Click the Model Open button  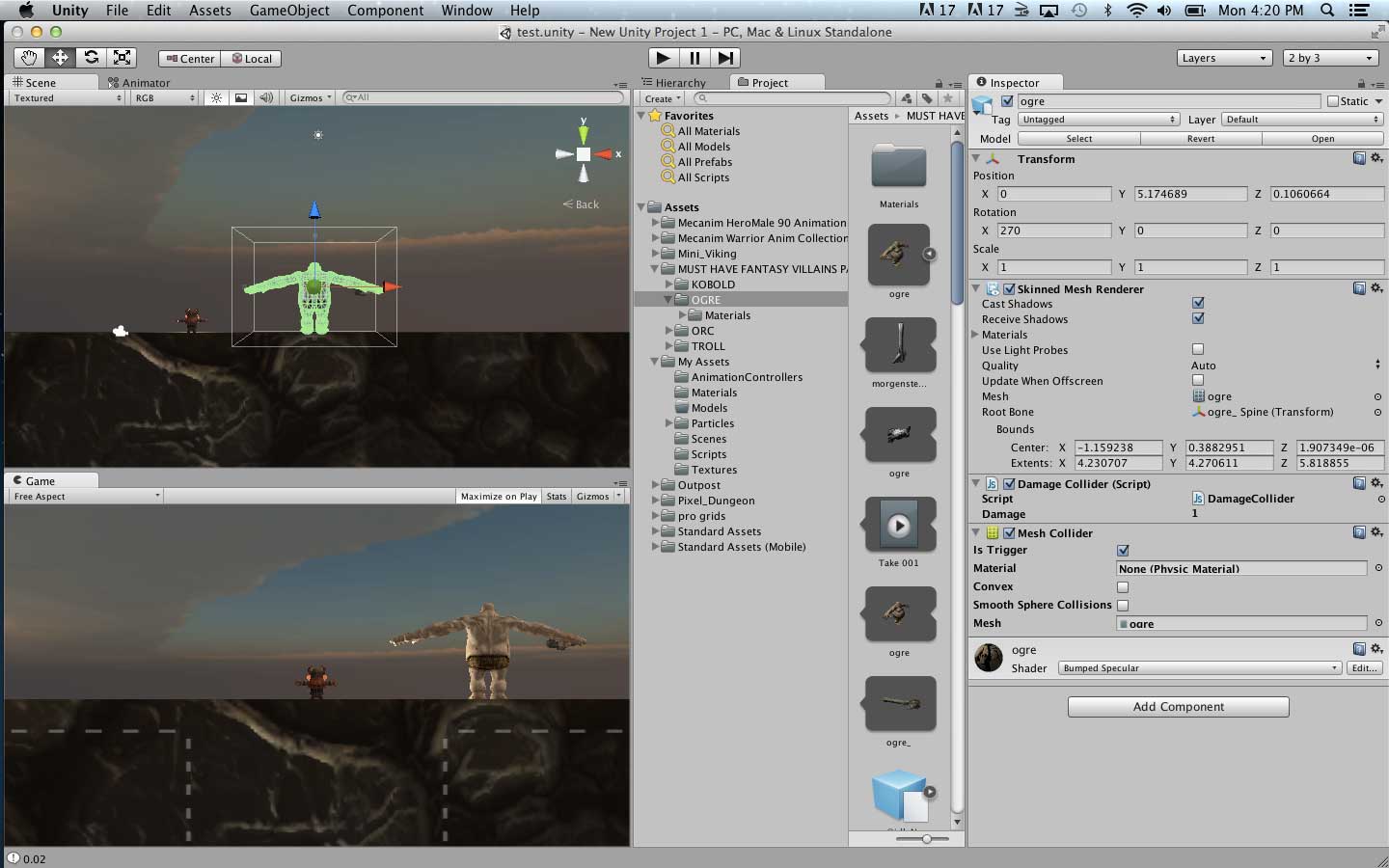tap(1322, 139)
